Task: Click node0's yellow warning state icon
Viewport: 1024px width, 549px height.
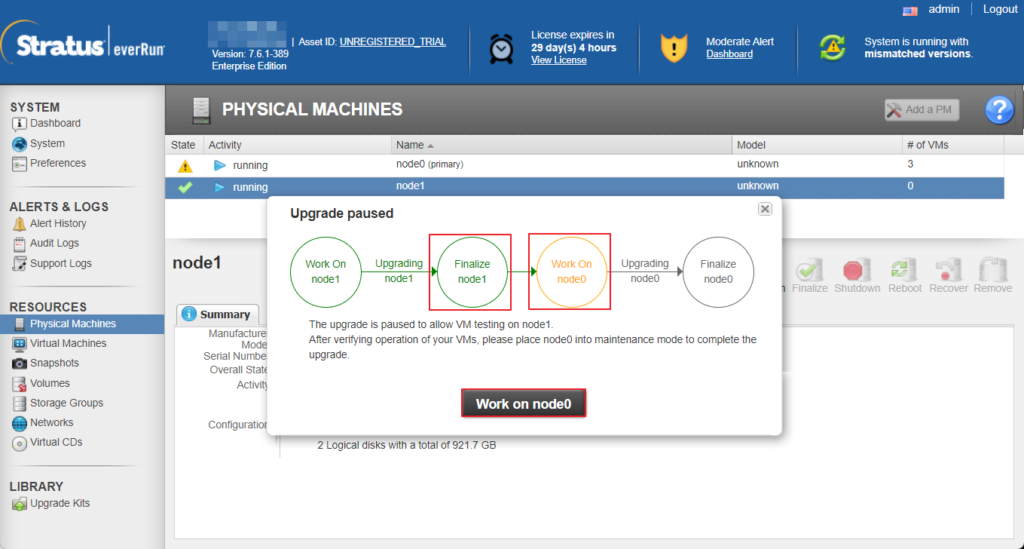Action: [x=185, y=166]
